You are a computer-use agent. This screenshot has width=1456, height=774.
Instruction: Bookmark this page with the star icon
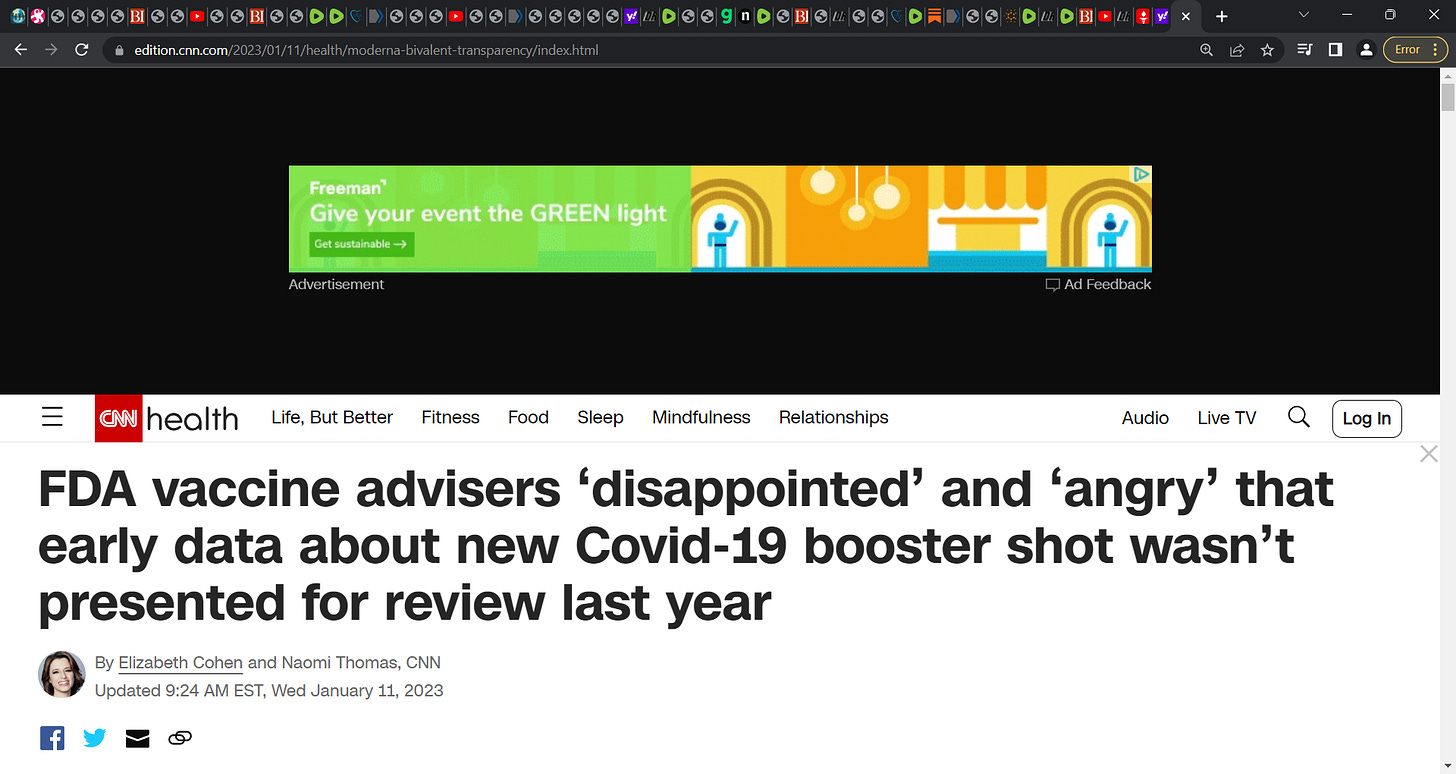click(x=1267, y=49)
